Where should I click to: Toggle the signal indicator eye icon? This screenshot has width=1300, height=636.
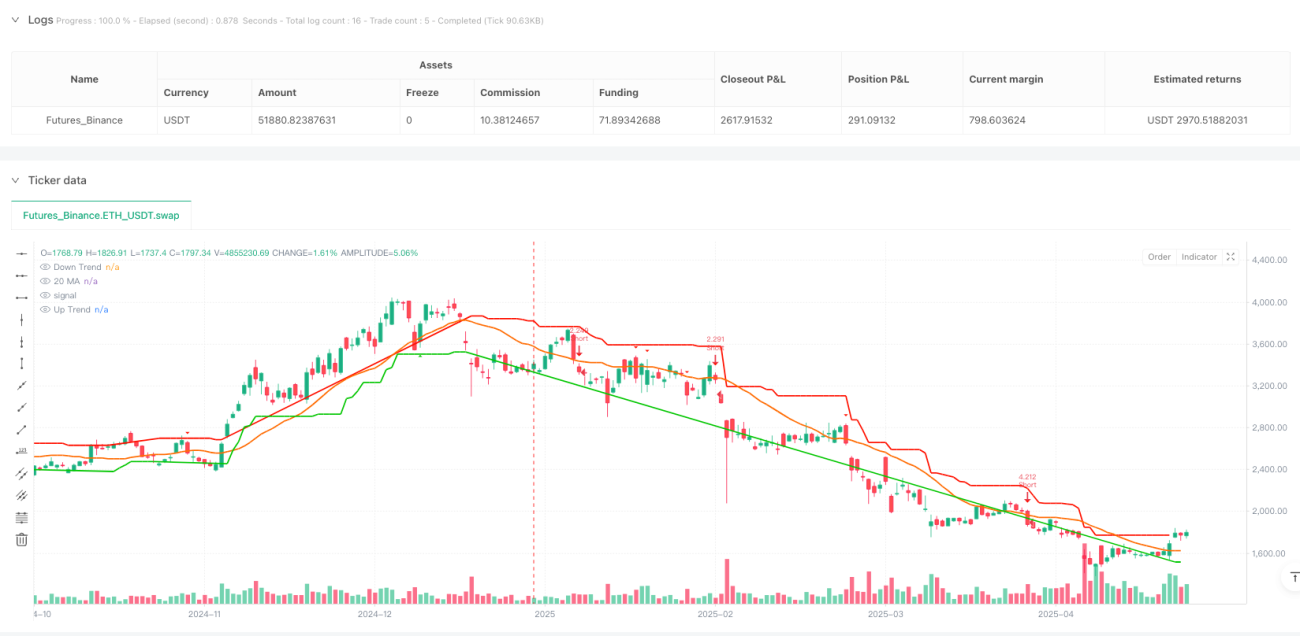[44, 295]
